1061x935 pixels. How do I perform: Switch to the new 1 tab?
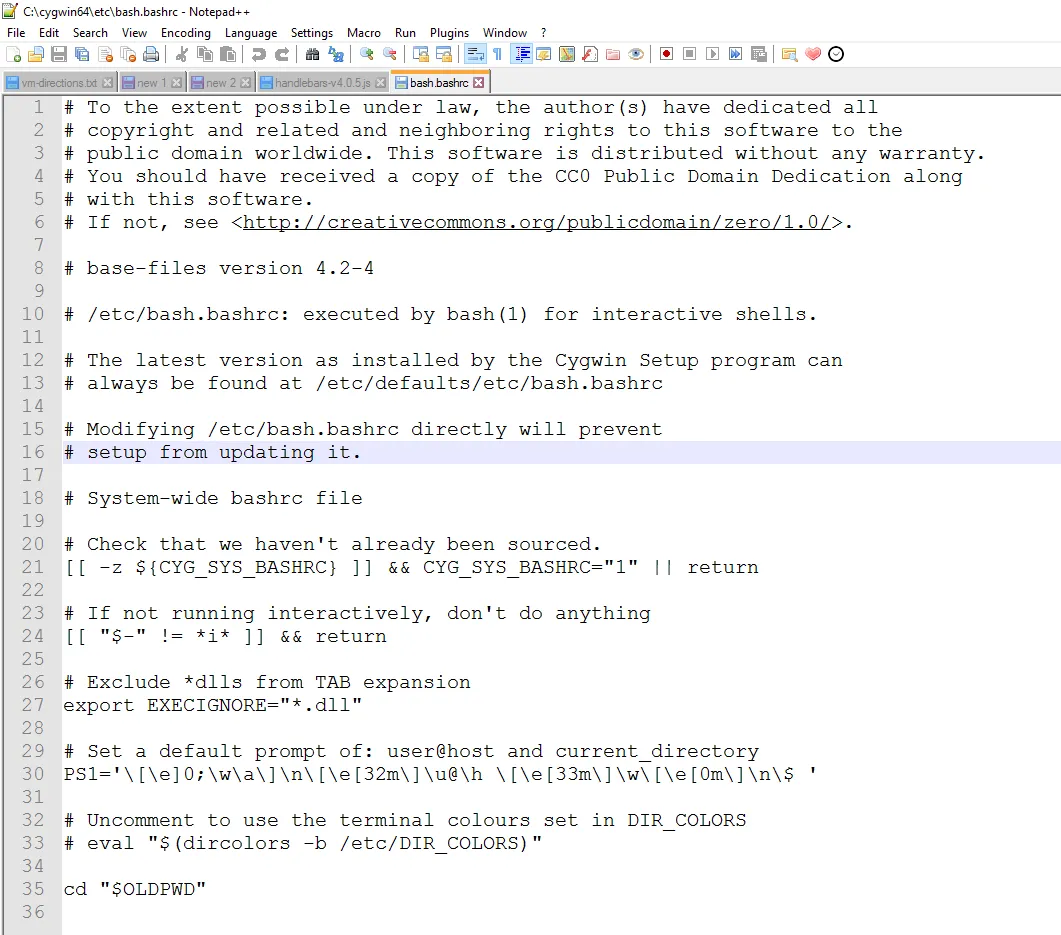pyautogui.click(x=152, y=83)
